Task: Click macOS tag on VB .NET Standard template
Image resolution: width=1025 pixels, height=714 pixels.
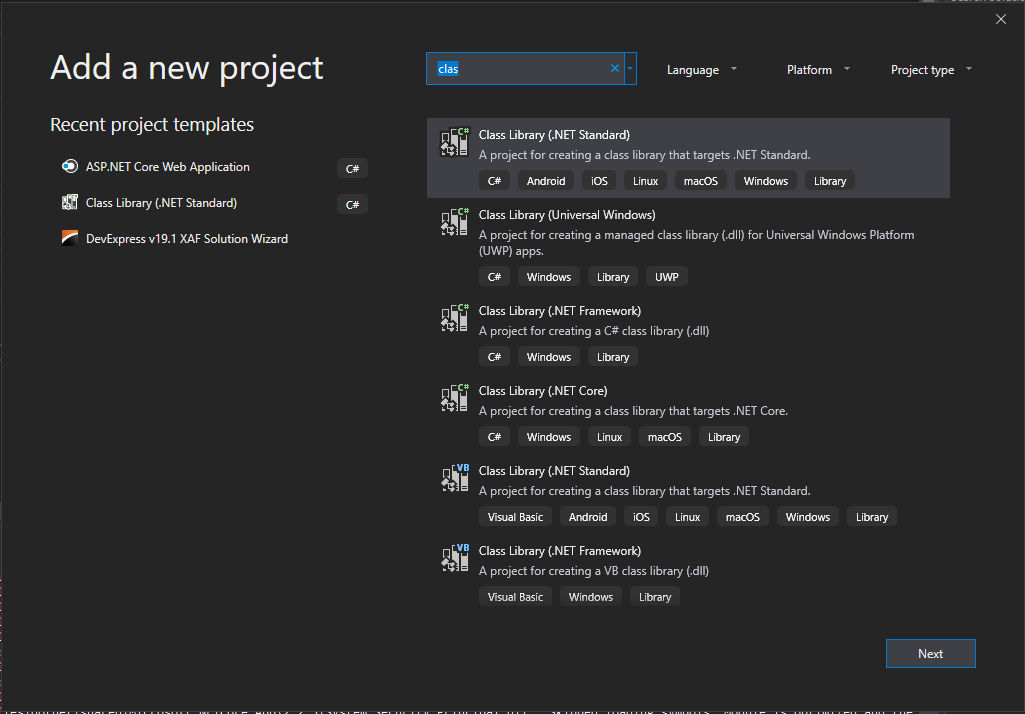Action: (x=743, y=517)
